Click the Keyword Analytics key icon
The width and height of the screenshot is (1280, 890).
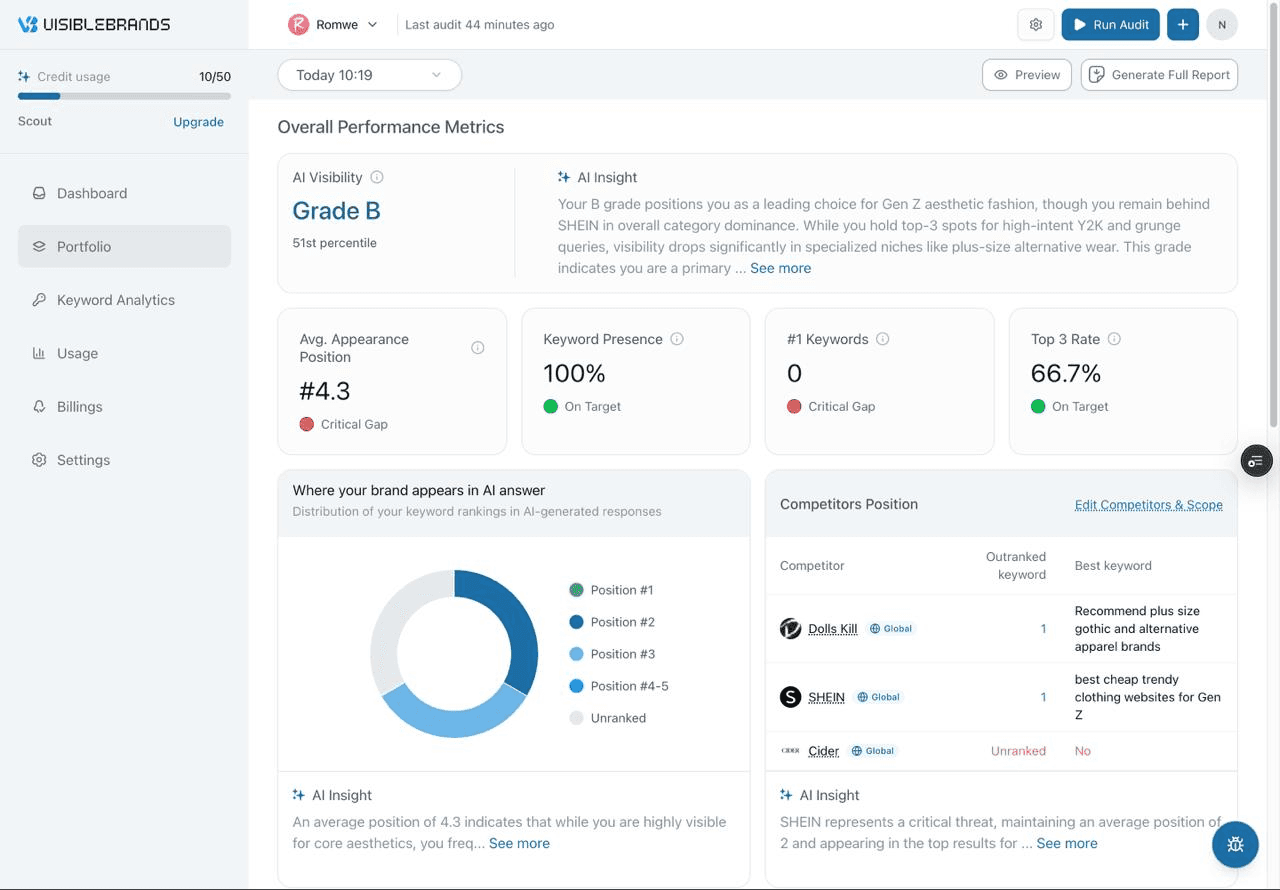39,300
